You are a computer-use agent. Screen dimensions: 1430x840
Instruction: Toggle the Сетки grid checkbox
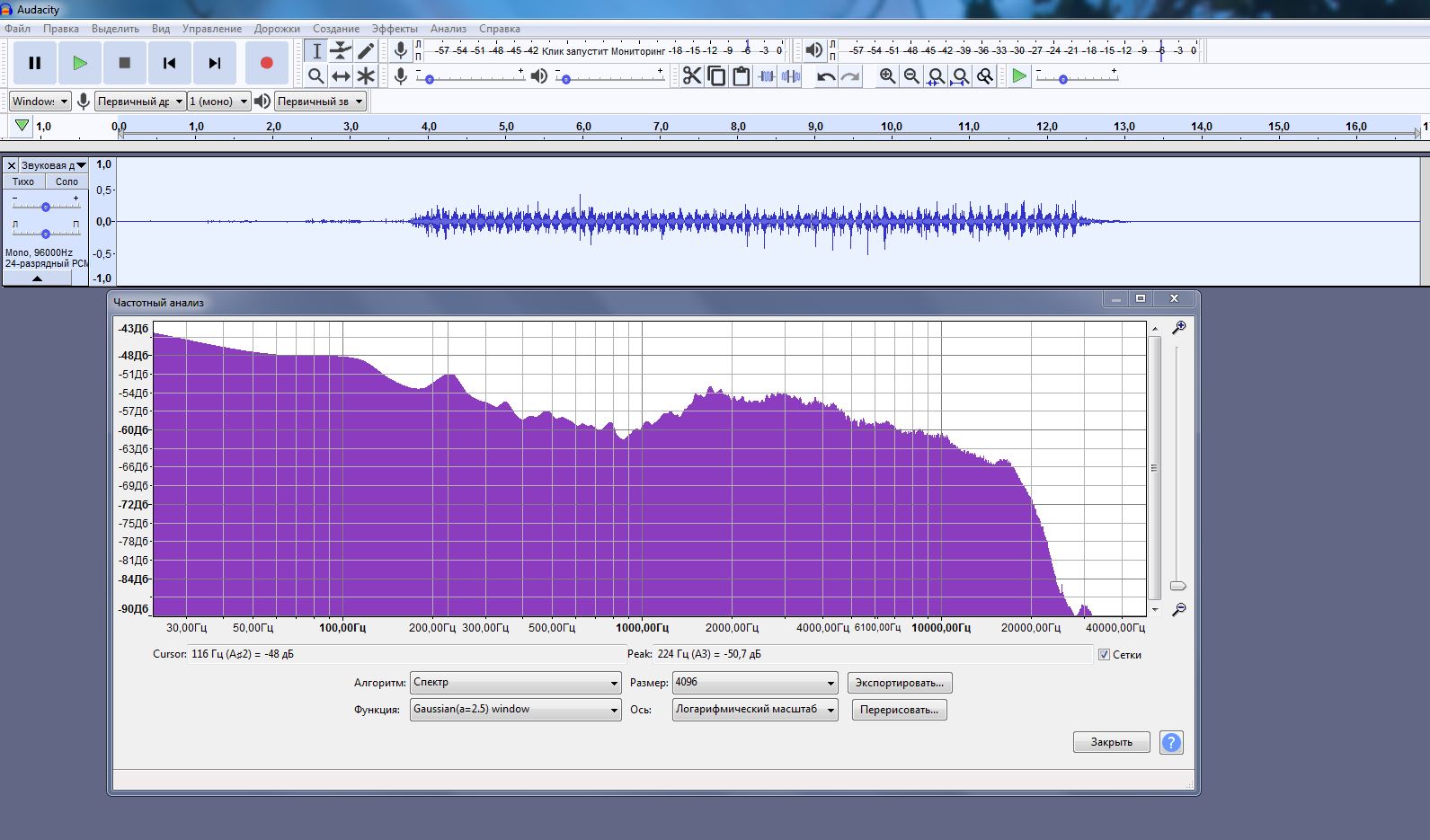pyautogui.click(x=1104, y=655)
